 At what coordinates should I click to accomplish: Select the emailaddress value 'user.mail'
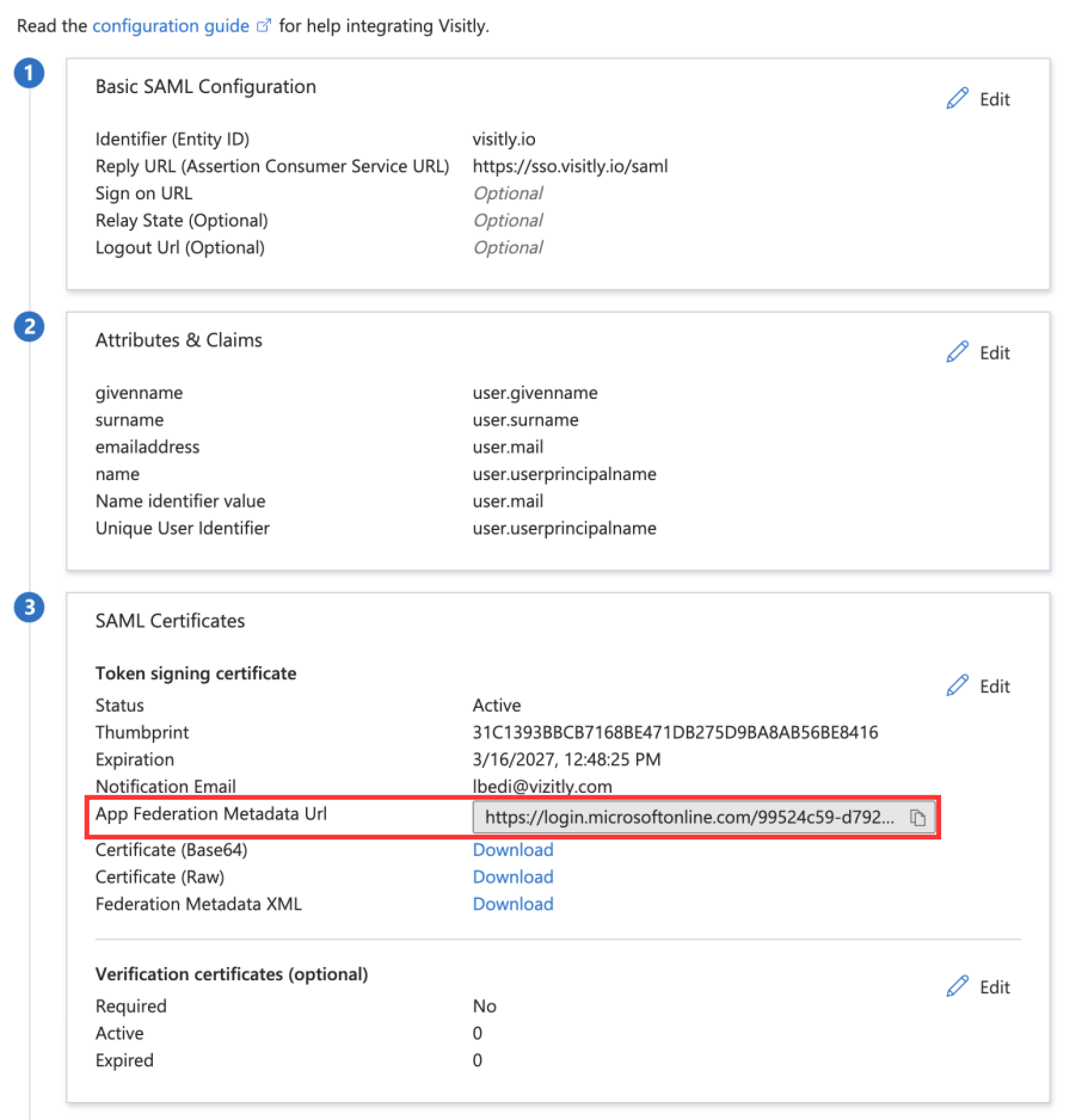[x=508, y=447]
